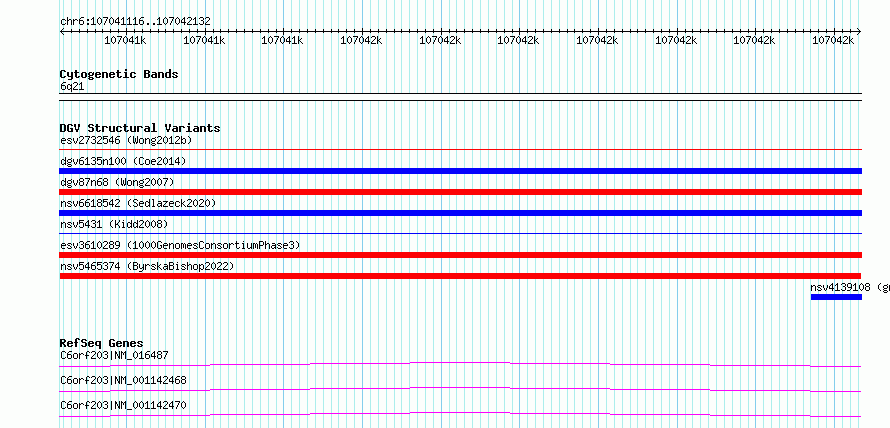Open variant nsv5465374 (ByrskaBishop2022) label
Screen dimensions: 890x428
coord(147,266)
